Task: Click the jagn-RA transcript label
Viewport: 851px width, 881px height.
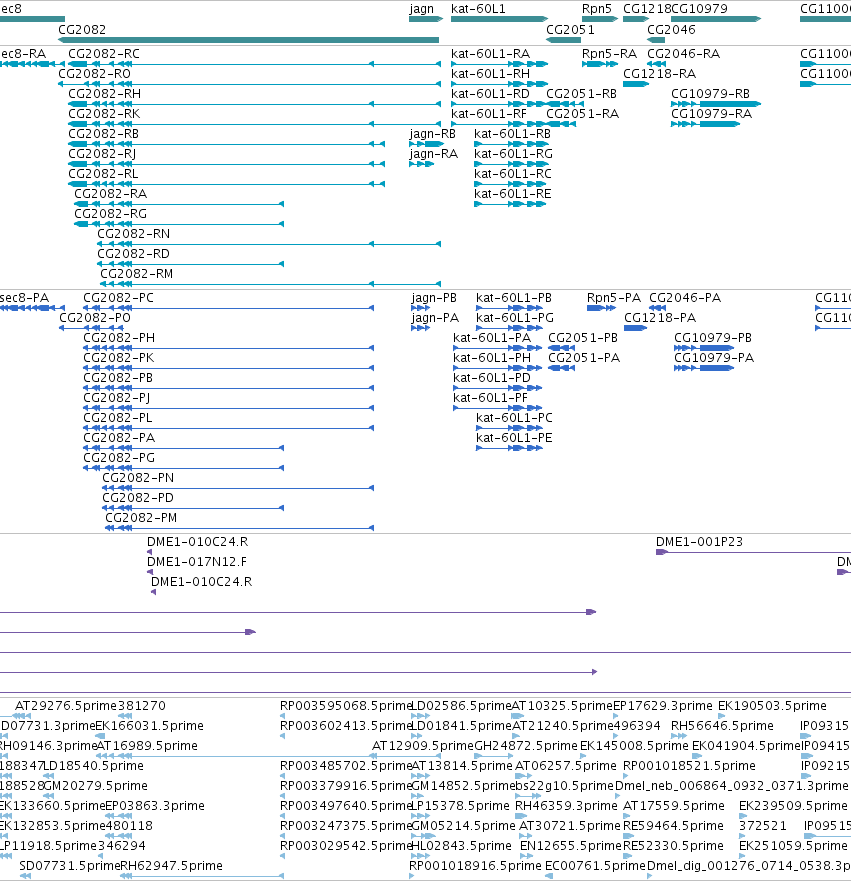Action: [x=434, y=155]
